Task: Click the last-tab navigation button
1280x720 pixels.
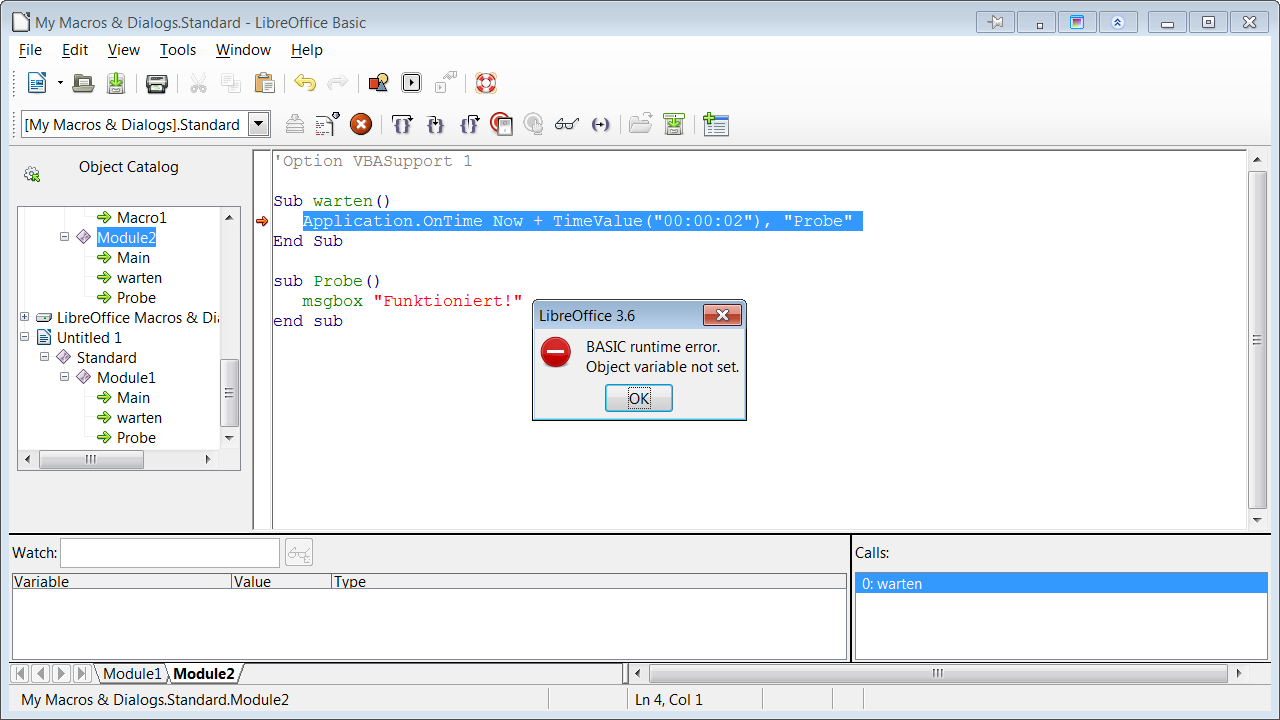Action: (x=83, y=674)
